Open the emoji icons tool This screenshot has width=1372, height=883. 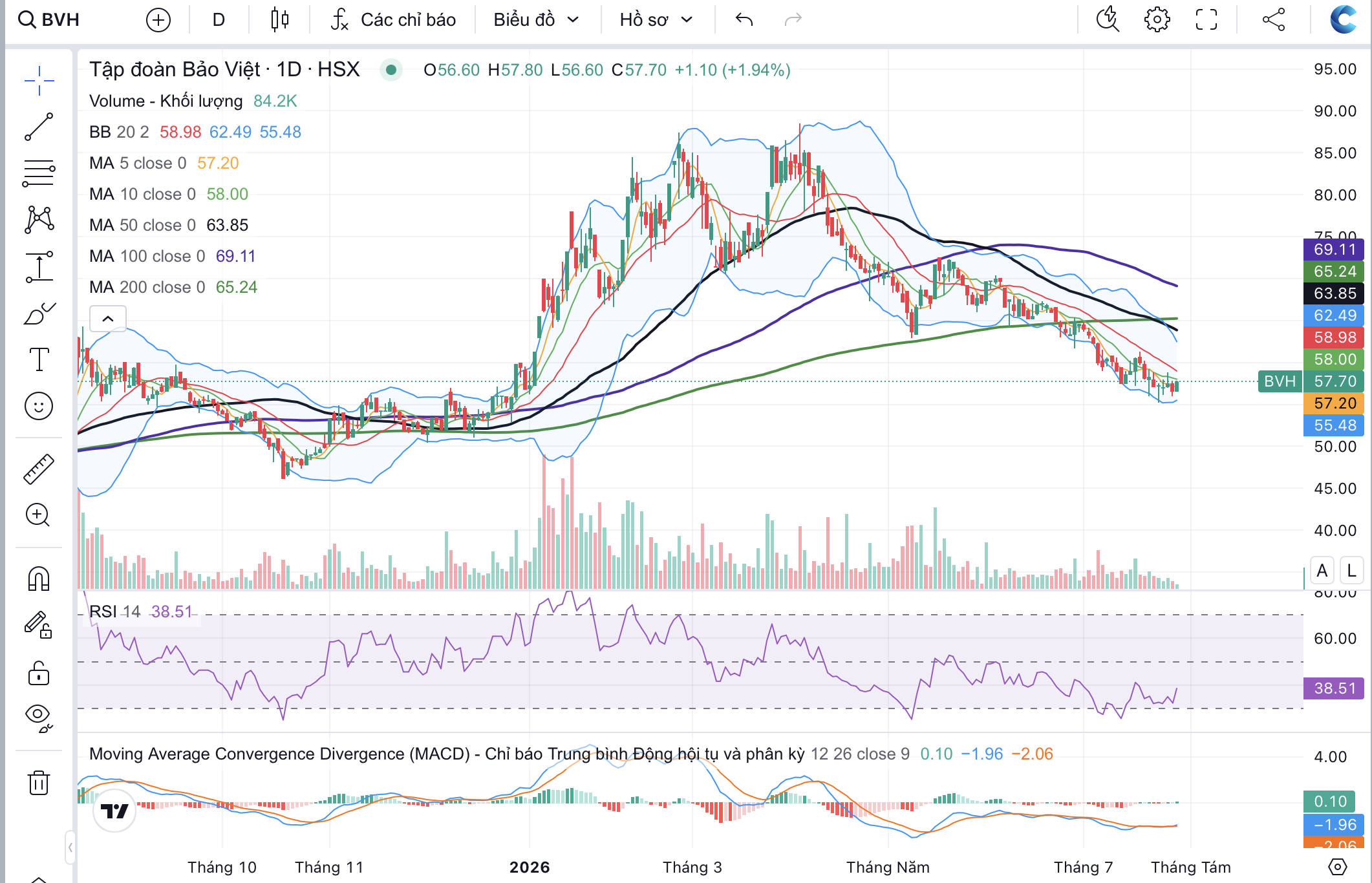tap(39, 406)
